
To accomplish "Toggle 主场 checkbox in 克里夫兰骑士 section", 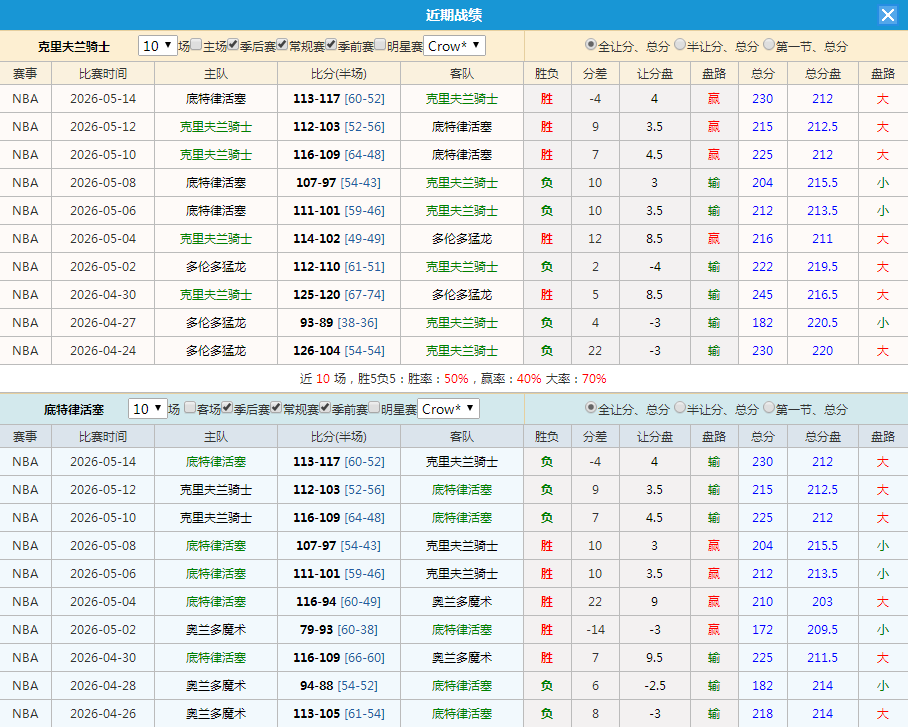I will pyautogui.click(x=197, y=45).
